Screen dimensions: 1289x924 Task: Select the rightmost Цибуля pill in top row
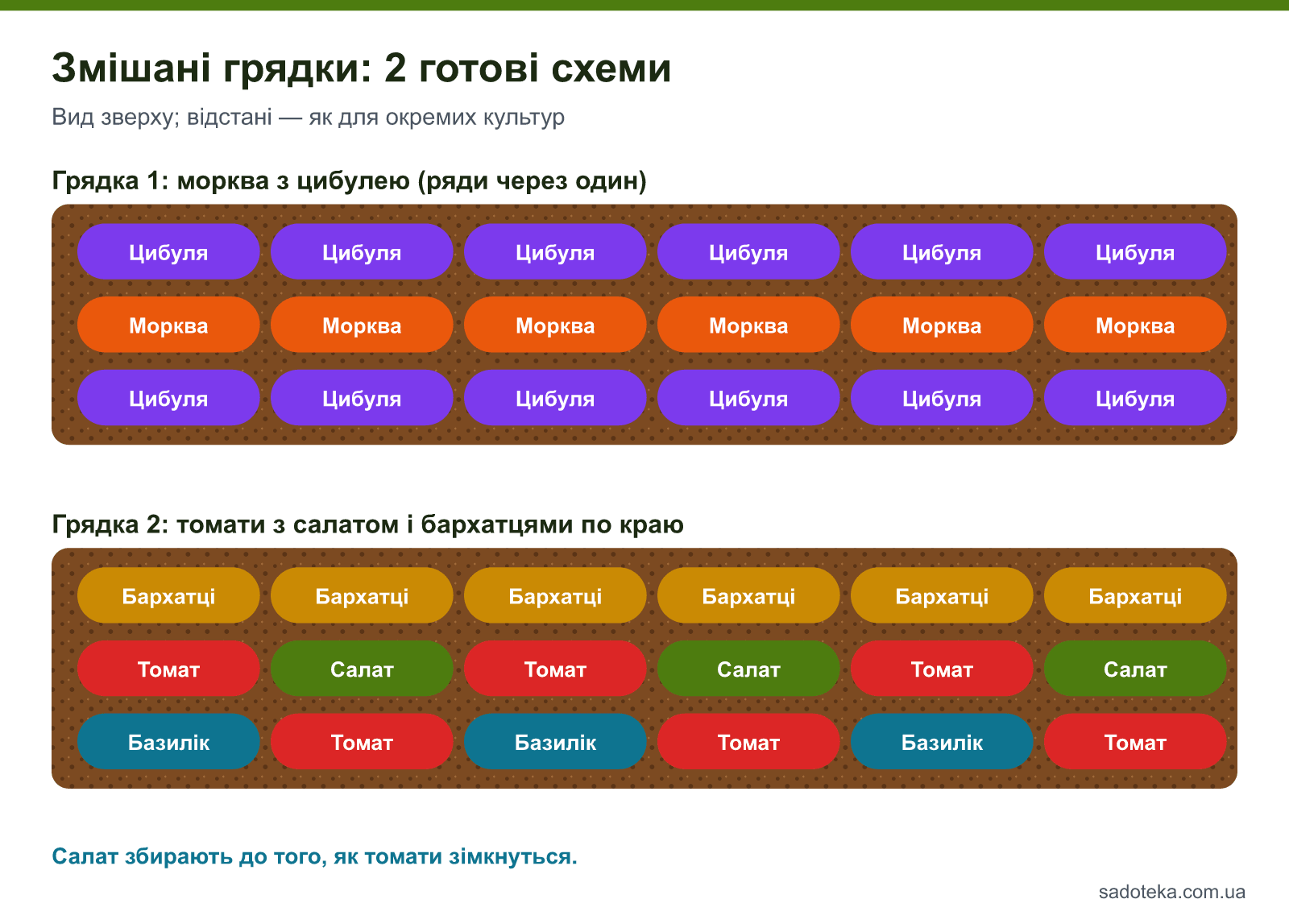point(1135,252)
